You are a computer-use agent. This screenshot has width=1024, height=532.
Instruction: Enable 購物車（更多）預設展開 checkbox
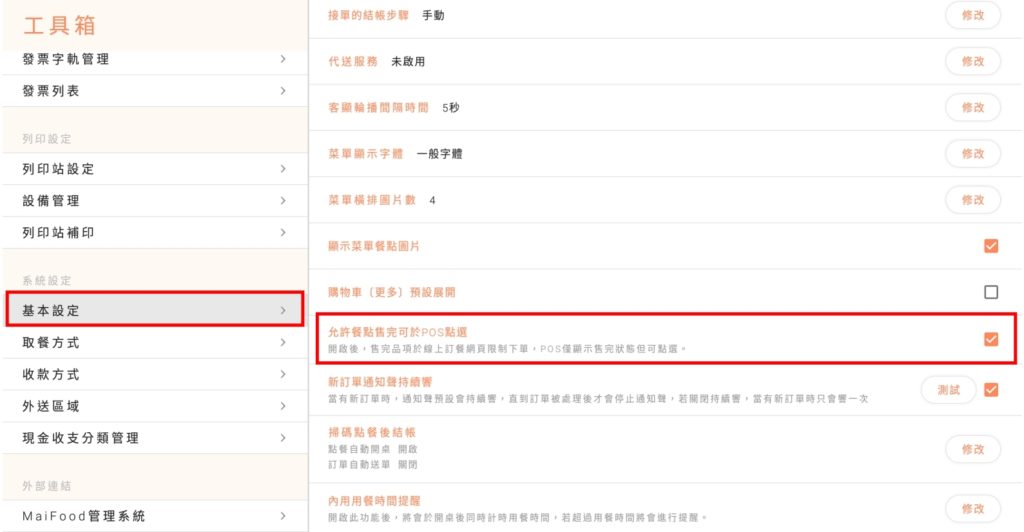[991, 292]
